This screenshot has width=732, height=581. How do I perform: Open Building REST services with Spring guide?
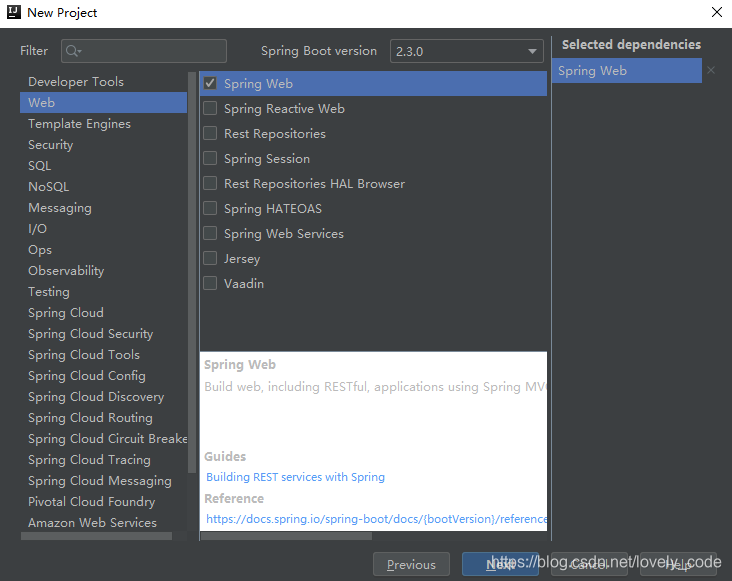[x=296, y=477]
